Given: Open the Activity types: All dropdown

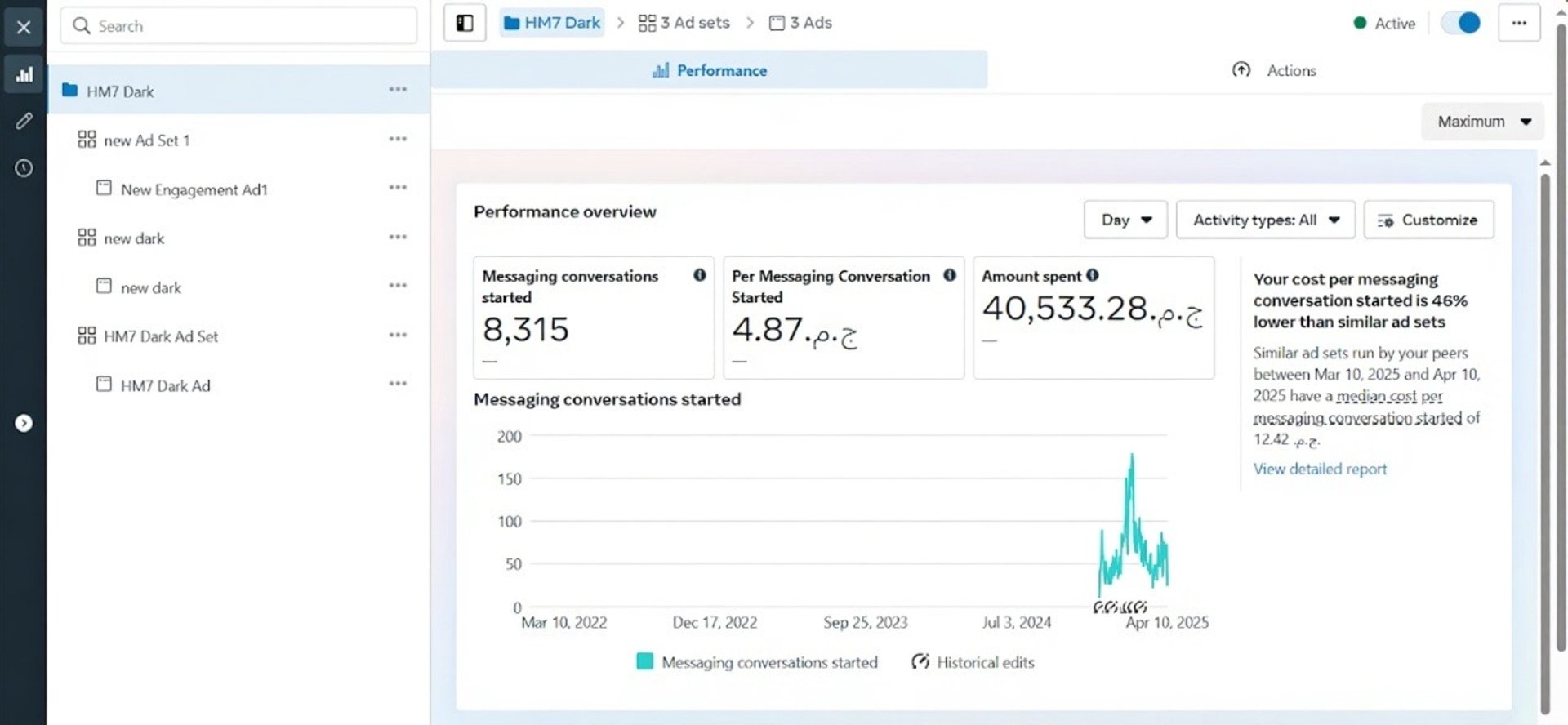Looking at the screenshot, I should pyautogui.click(x=1265, y=220).
